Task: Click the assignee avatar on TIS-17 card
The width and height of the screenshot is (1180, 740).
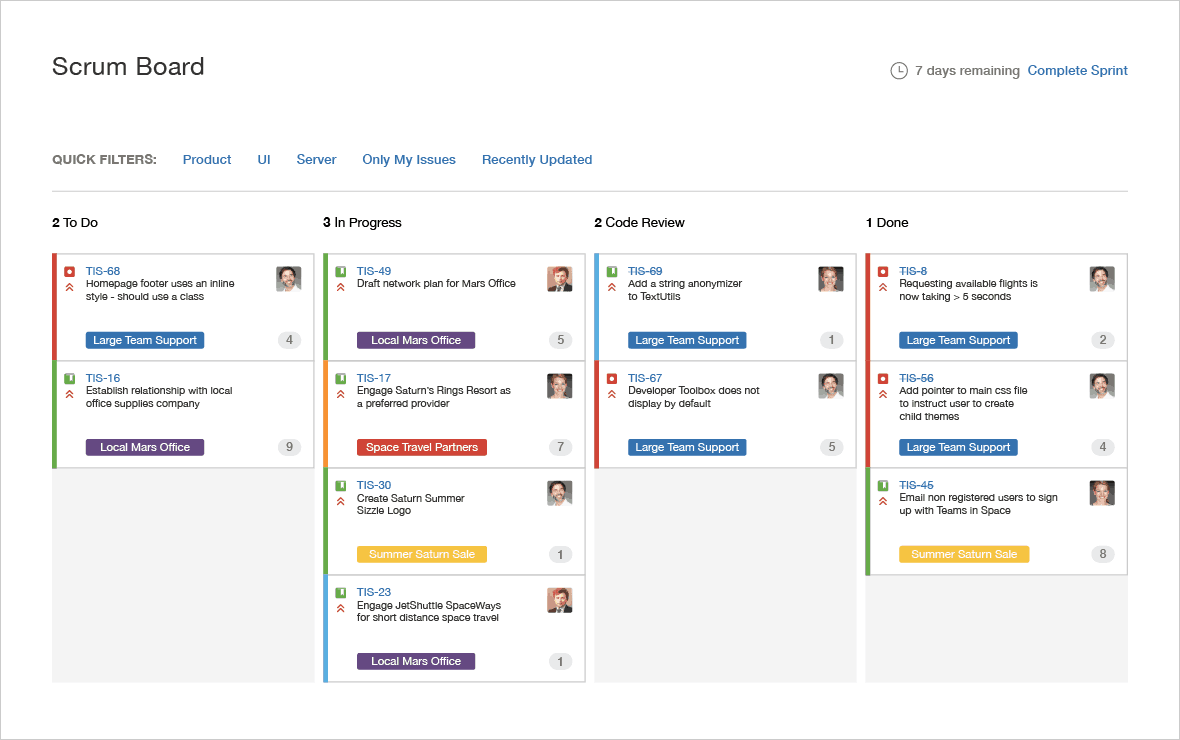Action: point(559,386)
